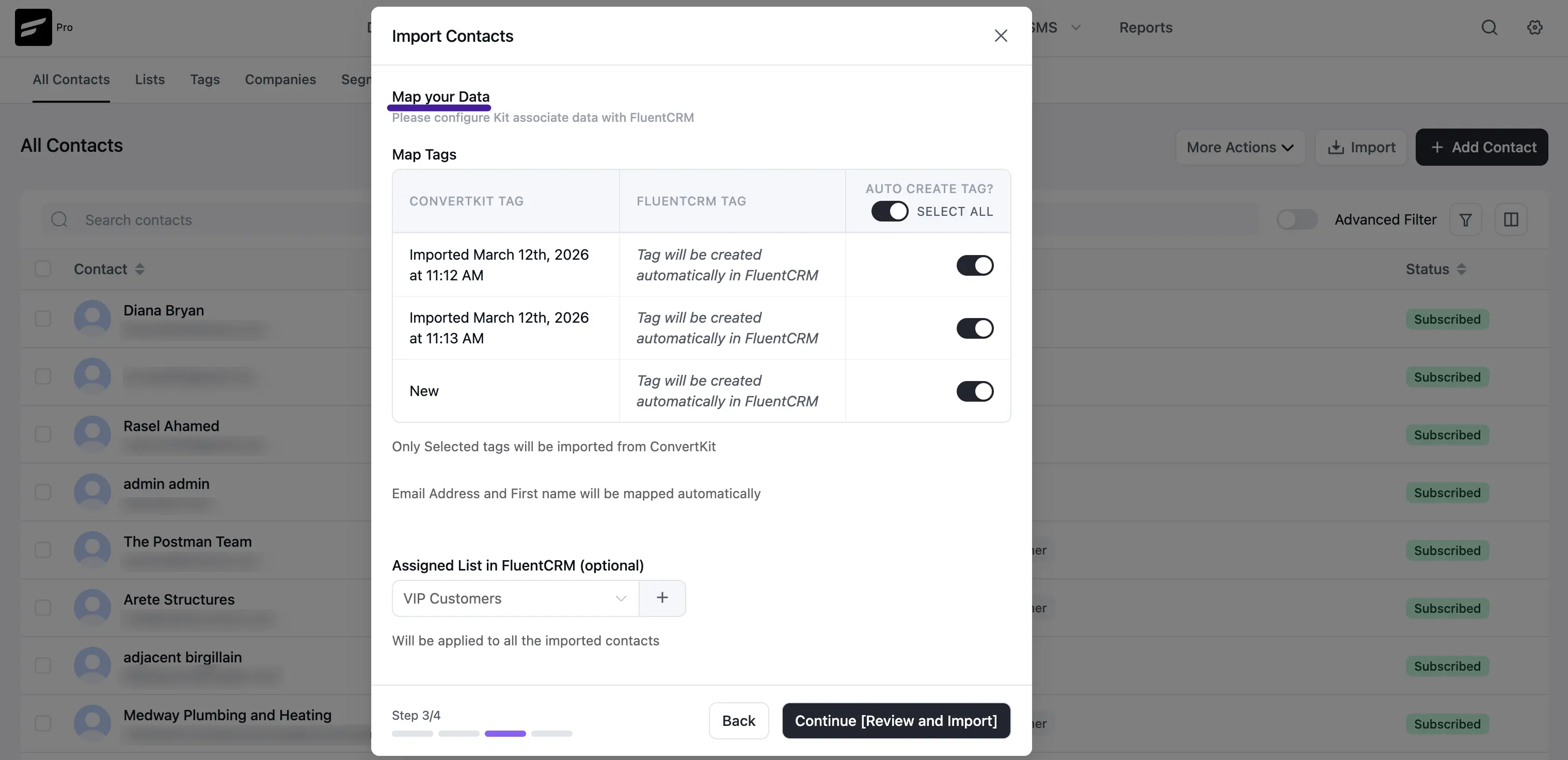The width and height of the screenshot is (1568, 760).
Task: Click Rasel Ahamed's avatar
Action: point(92,434)
